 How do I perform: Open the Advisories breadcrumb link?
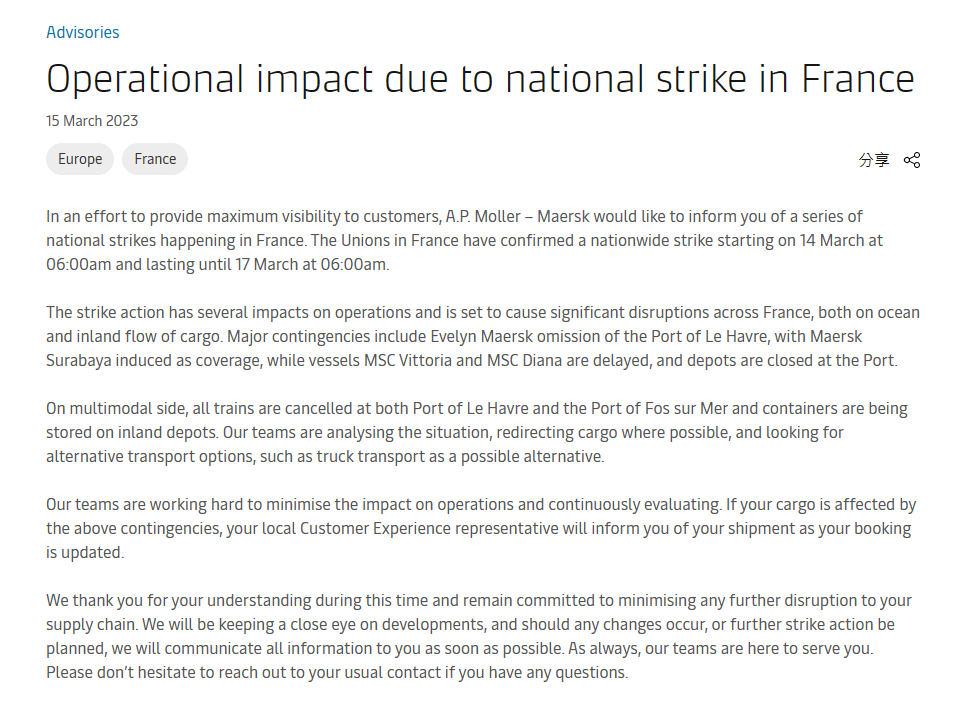click(x=82, y=32)
